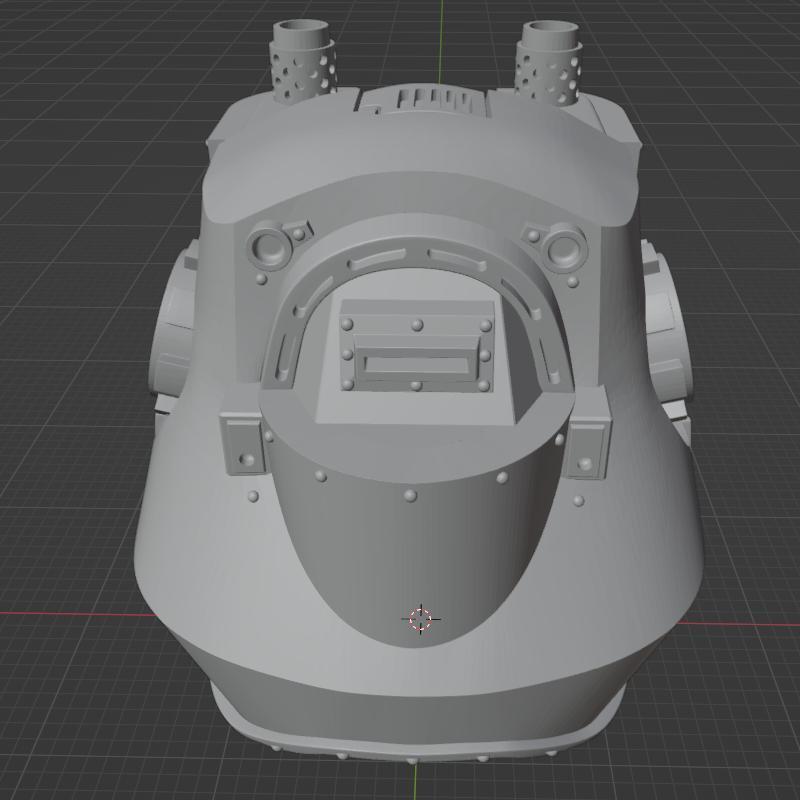
Task: Click the left circular lens port
Action: coord(269,246)
